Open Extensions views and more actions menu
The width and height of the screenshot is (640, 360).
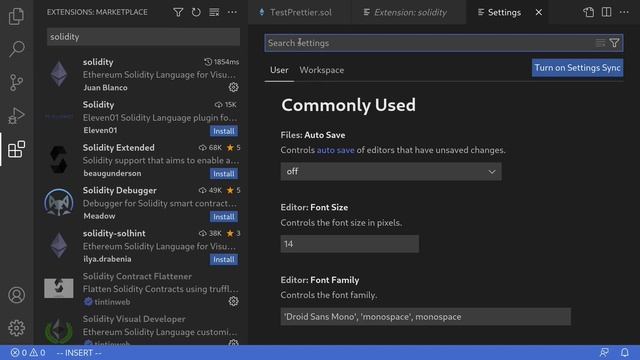point(232,12)
